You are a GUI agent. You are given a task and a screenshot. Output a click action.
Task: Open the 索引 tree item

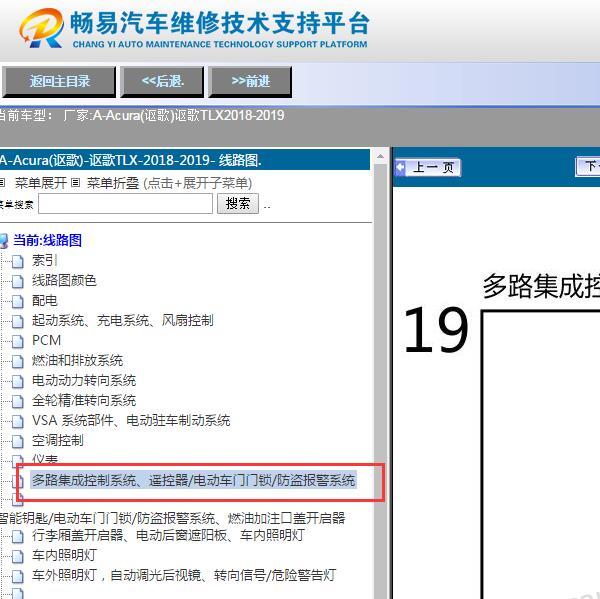(x=44, y=261)
